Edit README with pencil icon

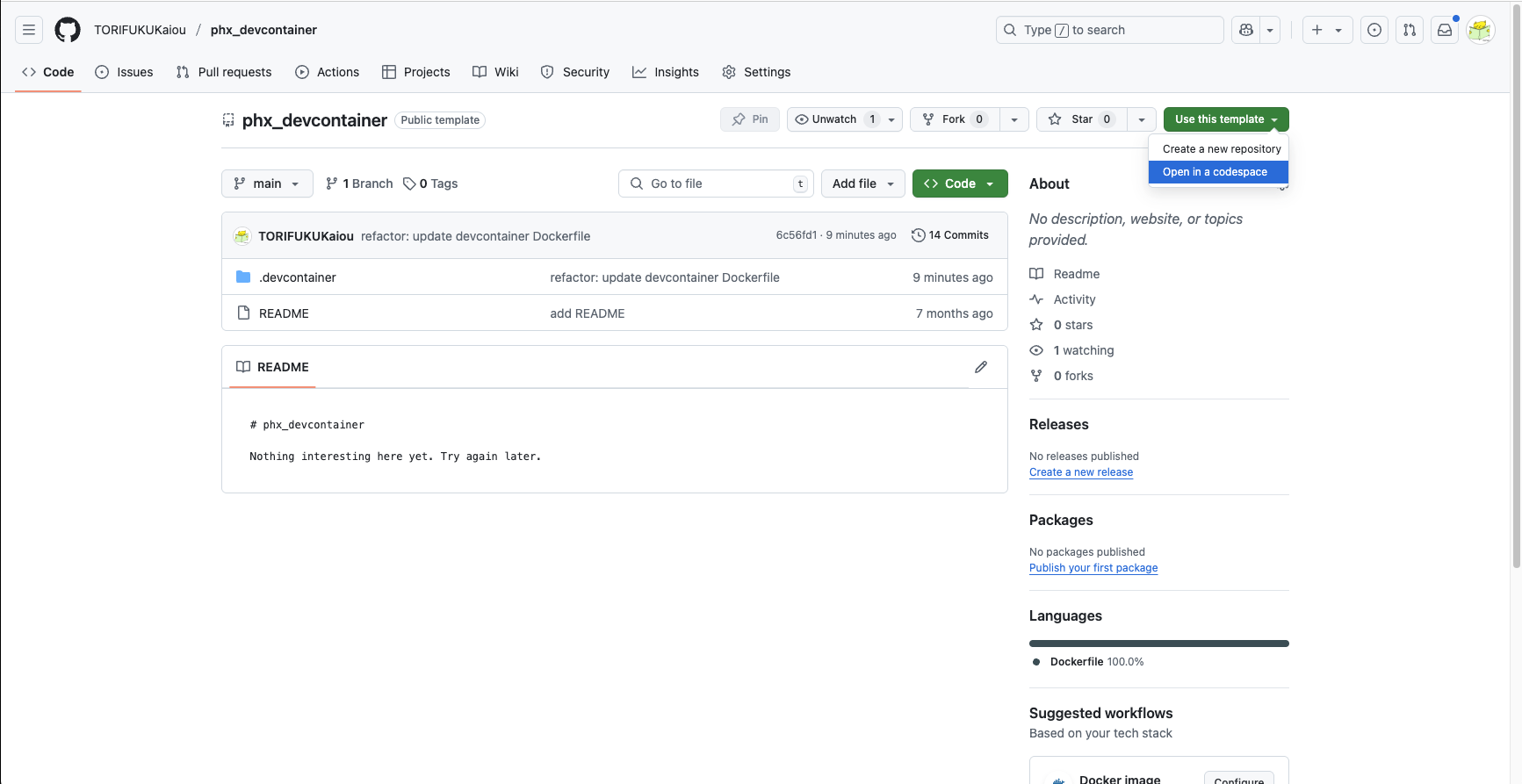tap(981, 367)
